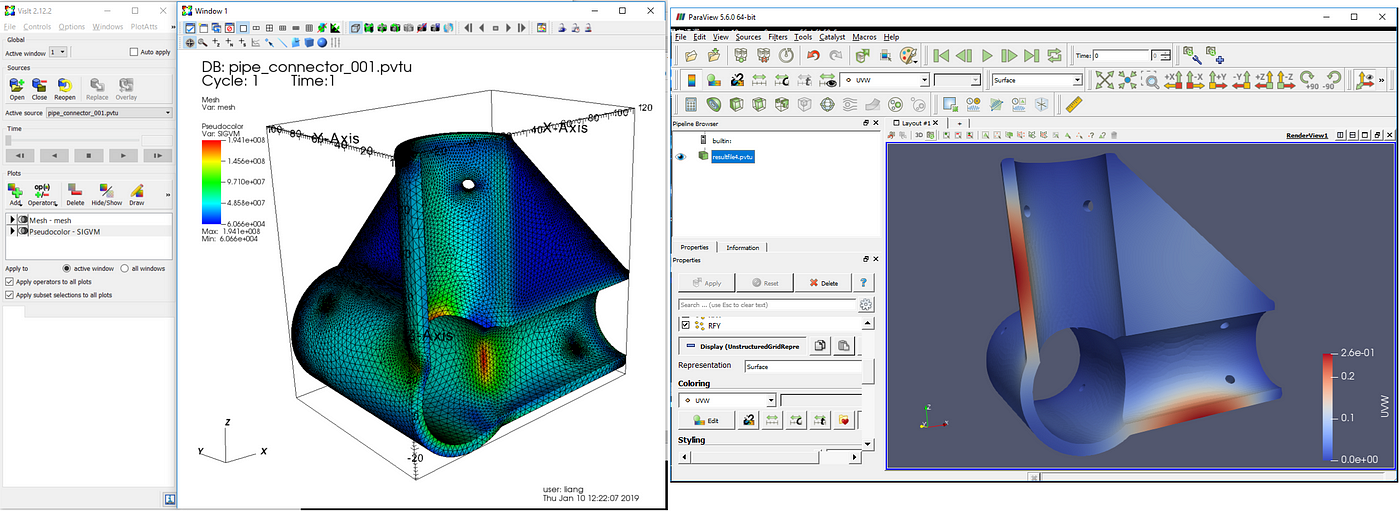Switch to the Information tab

(742, 247)
